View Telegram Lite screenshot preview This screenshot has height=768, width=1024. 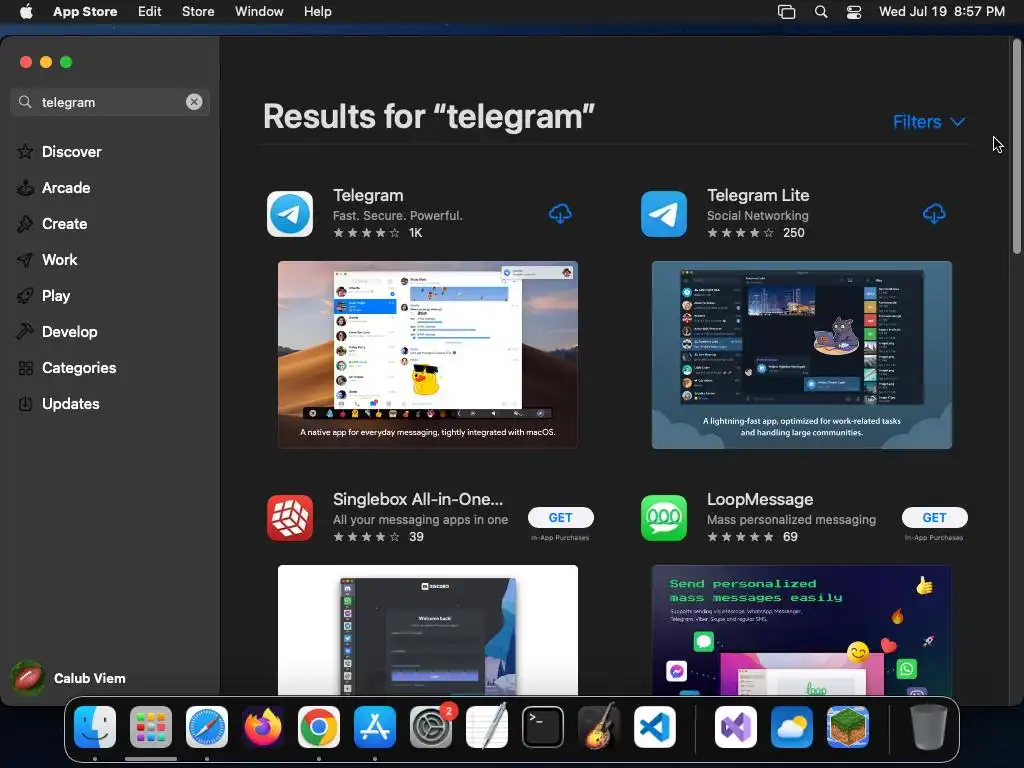(801, 355)
